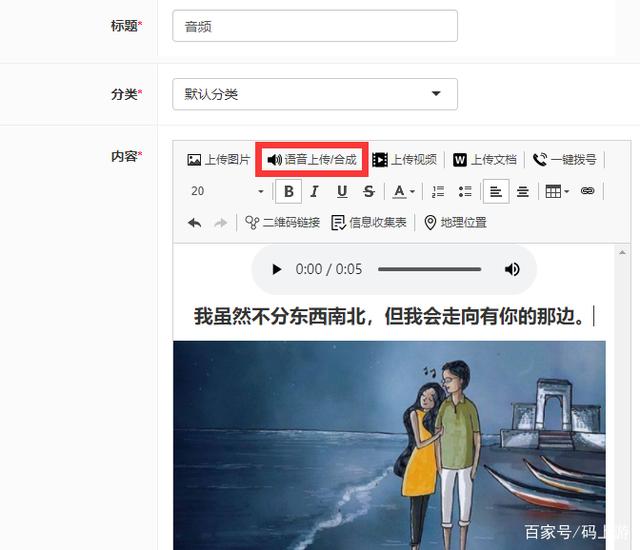The width and height of the screenshot is (640, 550).
Task: Insert a 二维码链接 QR code link
Action: coord(282,223)
